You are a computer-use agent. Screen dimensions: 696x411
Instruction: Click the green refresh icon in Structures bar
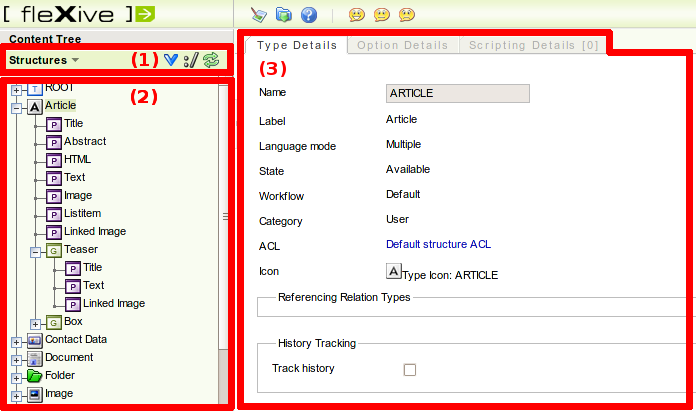[211, 60]
